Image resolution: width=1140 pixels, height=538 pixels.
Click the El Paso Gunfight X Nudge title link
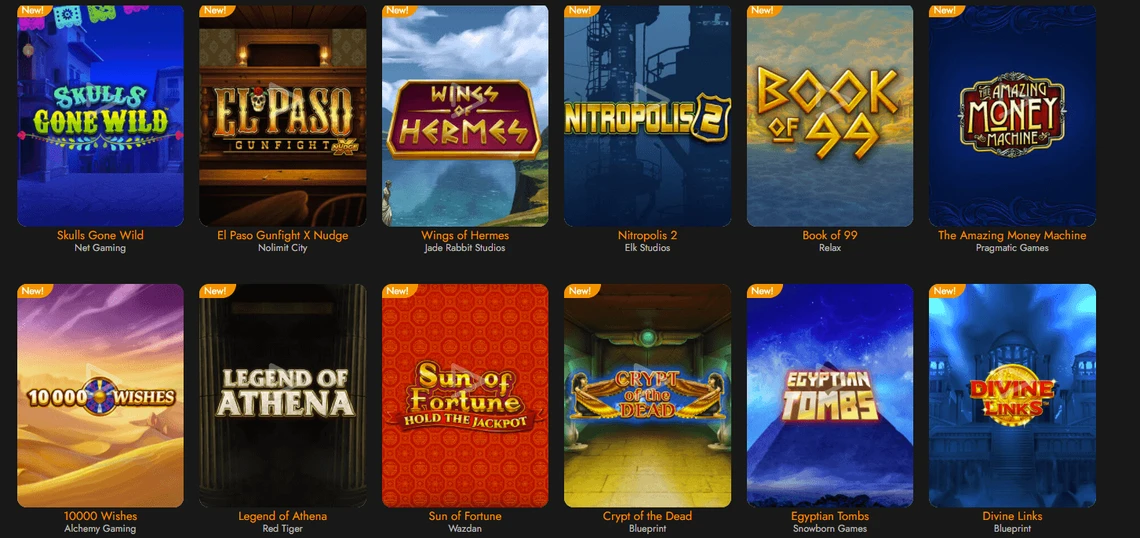(283, 236)
